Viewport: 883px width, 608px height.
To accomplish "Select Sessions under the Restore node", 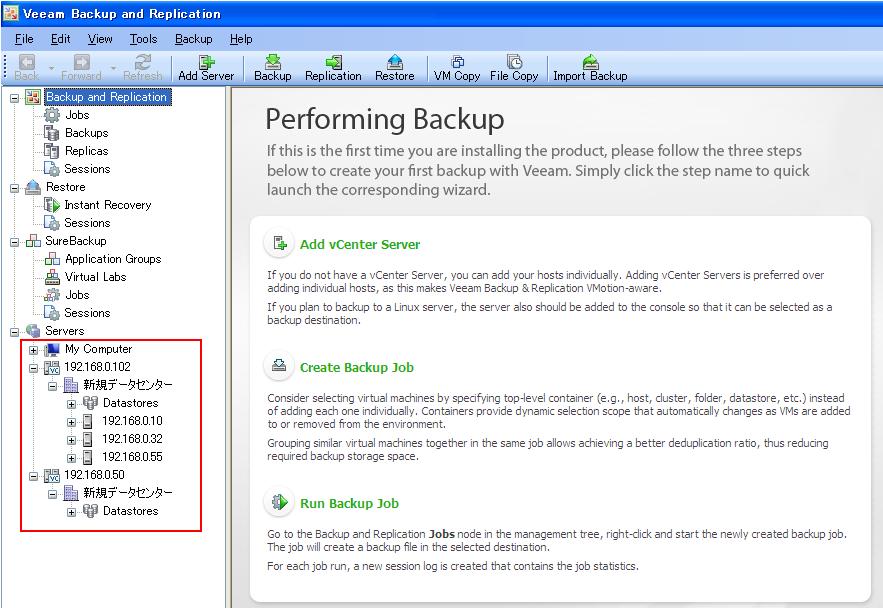I will click(87, 223).
